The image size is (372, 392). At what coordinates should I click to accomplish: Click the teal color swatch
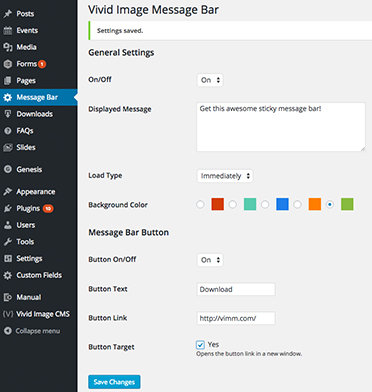coord(250,204)
